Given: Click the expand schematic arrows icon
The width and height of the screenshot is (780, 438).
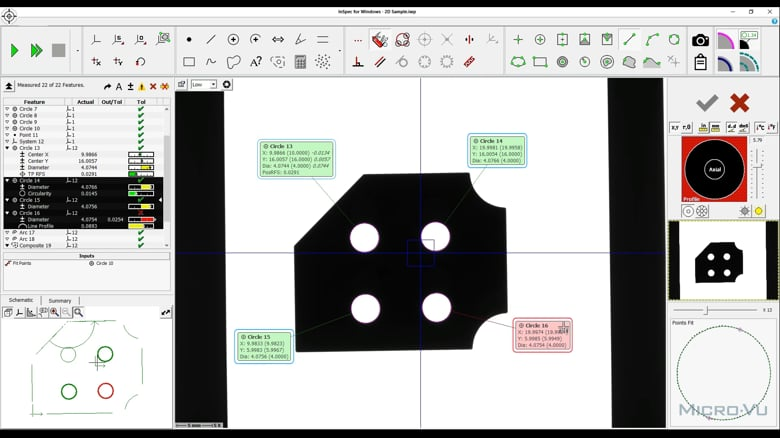Looking at the screenshot, I should point(166,313).
